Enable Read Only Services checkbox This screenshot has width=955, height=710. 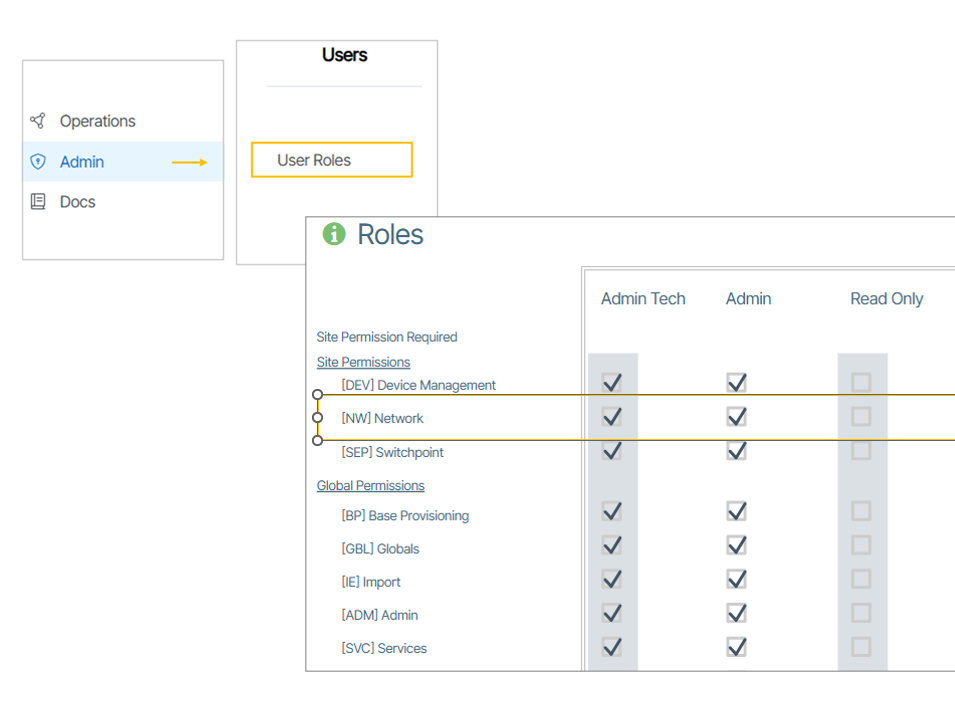click(861, 647)
